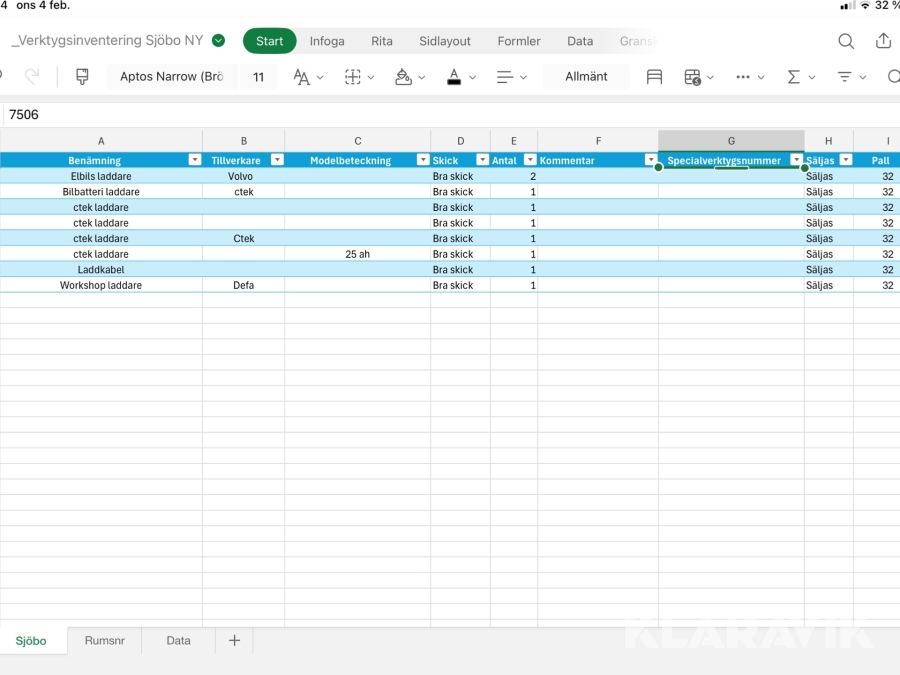This screenshot has height=675, width=900.
Task: Click the AutoSum sigma icon
Action: pos(800,77)
